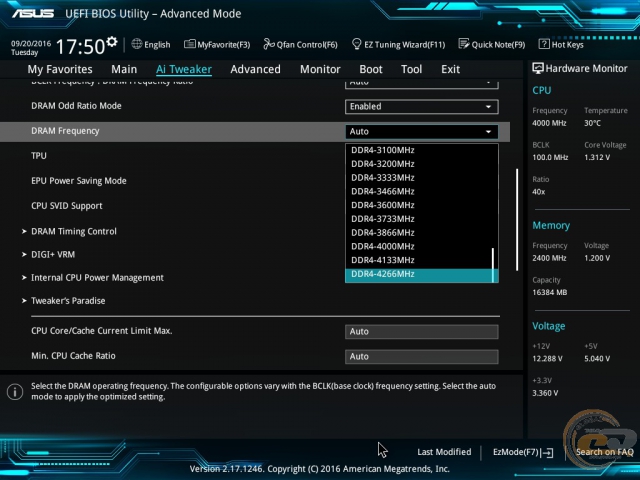640x480 pixels.
Task: Open My Favorites tab
Action: pyautogui.click(x=60, y=69)
